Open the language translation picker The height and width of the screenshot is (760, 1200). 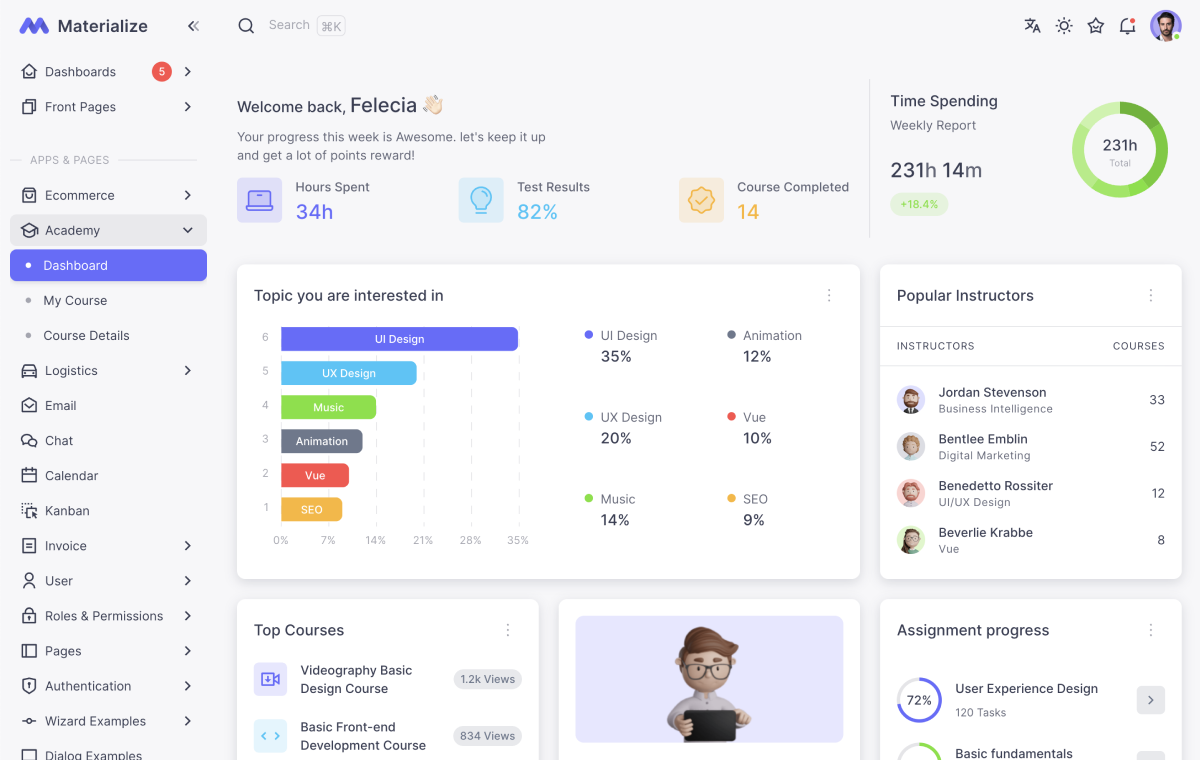click(1032, 26)
